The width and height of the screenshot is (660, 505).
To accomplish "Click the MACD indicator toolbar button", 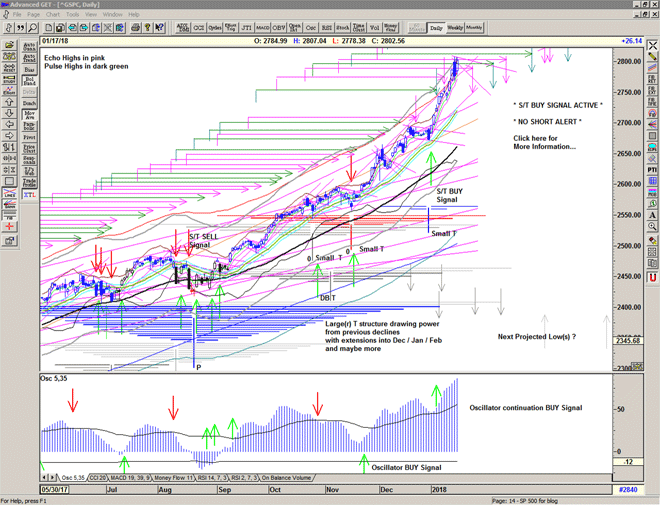I will pyautogui.click(x=261, y=28).
